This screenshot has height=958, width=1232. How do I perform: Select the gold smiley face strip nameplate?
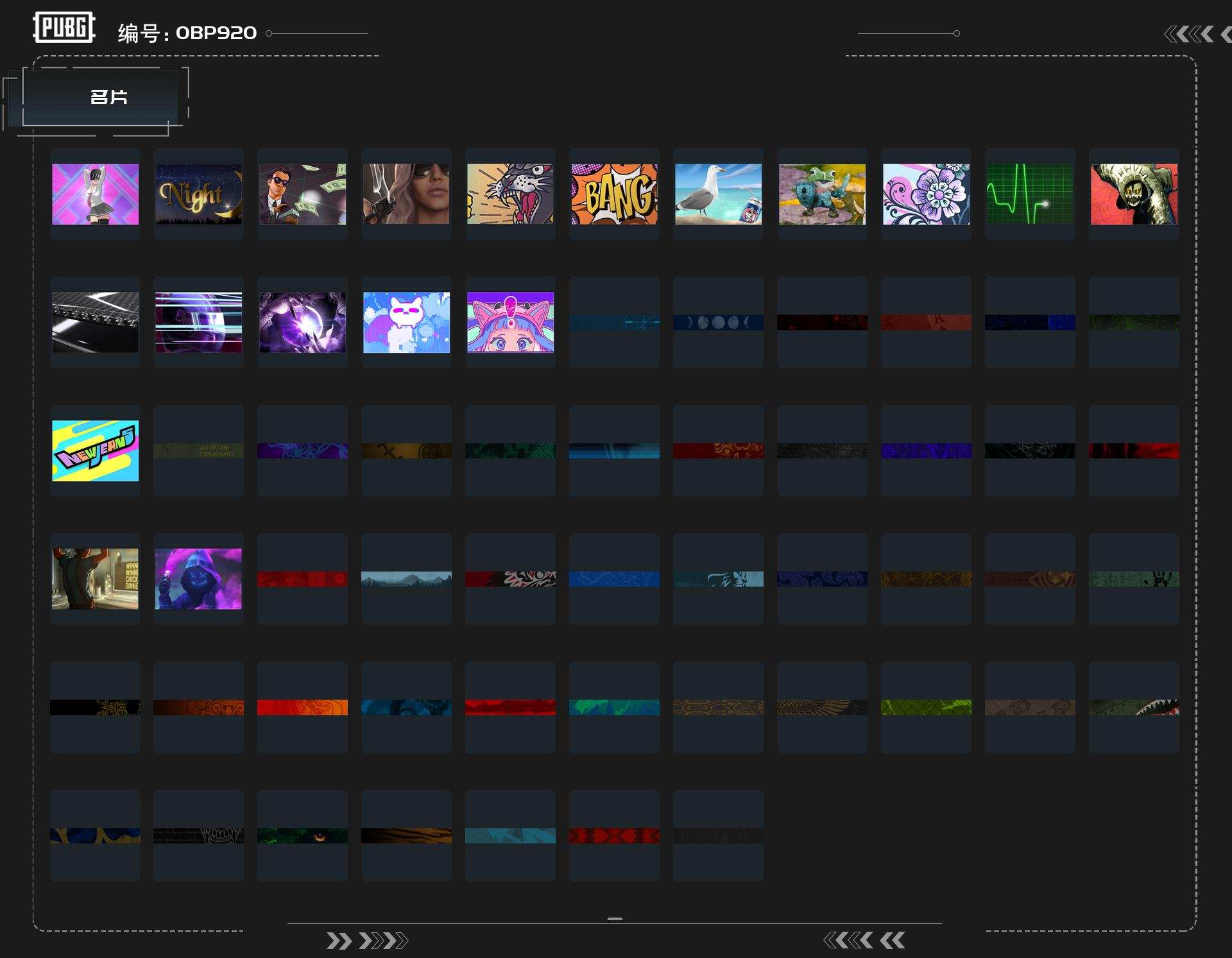coord(406,450)
